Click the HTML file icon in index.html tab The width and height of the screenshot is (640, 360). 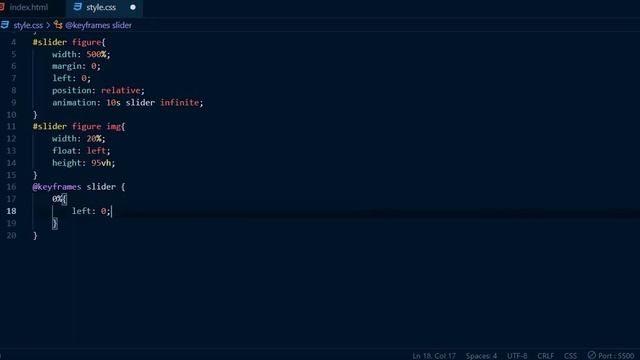[x=2, y=7]
